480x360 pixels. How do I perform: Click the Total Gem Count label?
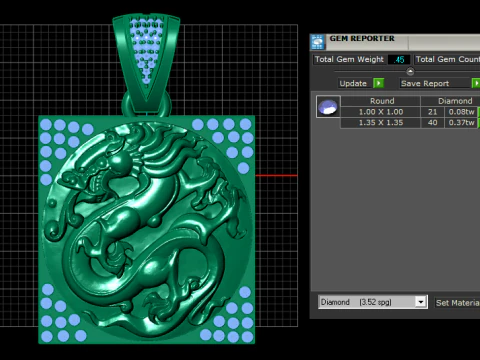pos(447,59)
